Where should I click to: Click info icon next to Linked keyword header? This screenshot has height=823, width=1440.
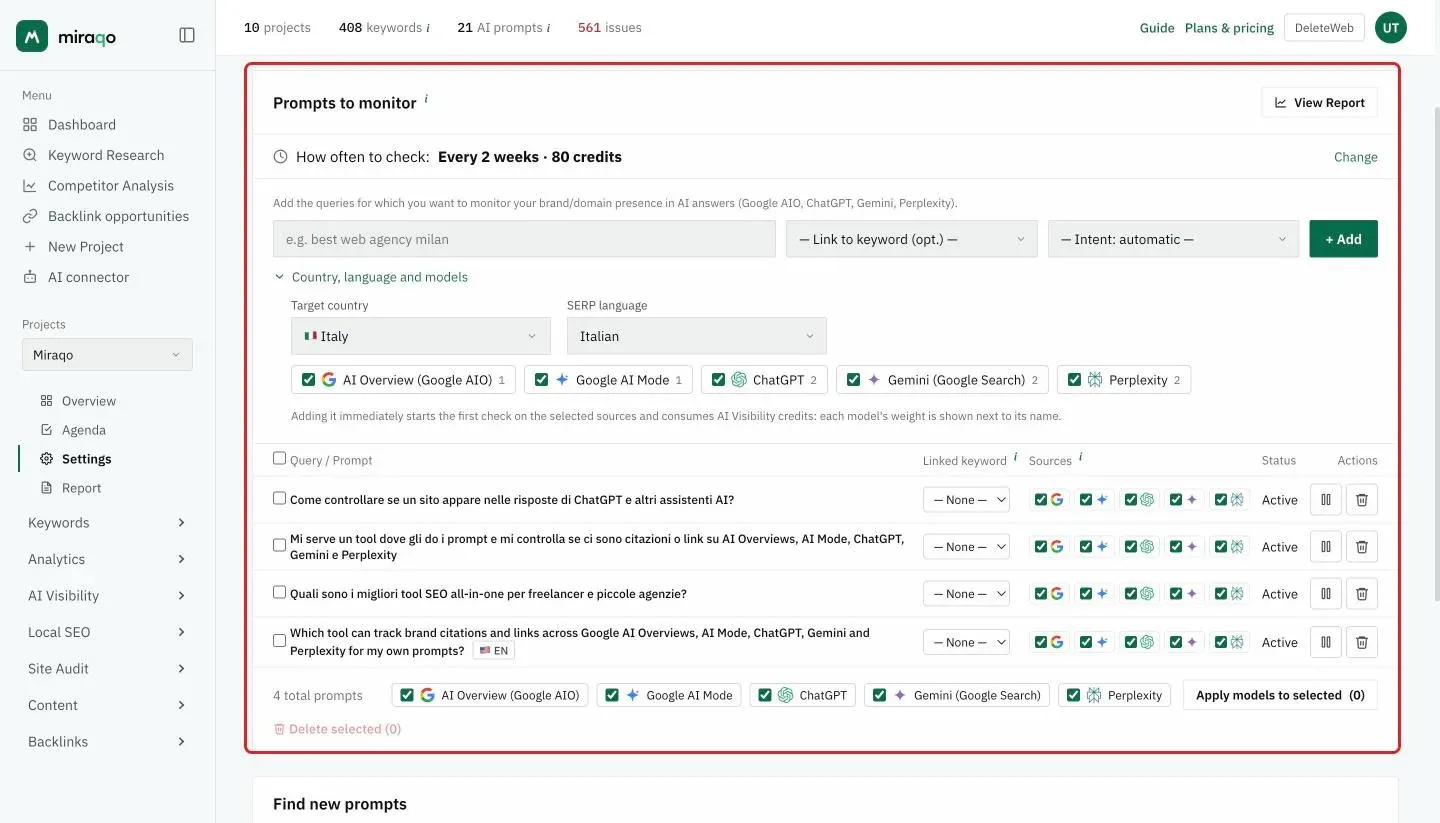tap(1016, 457)
